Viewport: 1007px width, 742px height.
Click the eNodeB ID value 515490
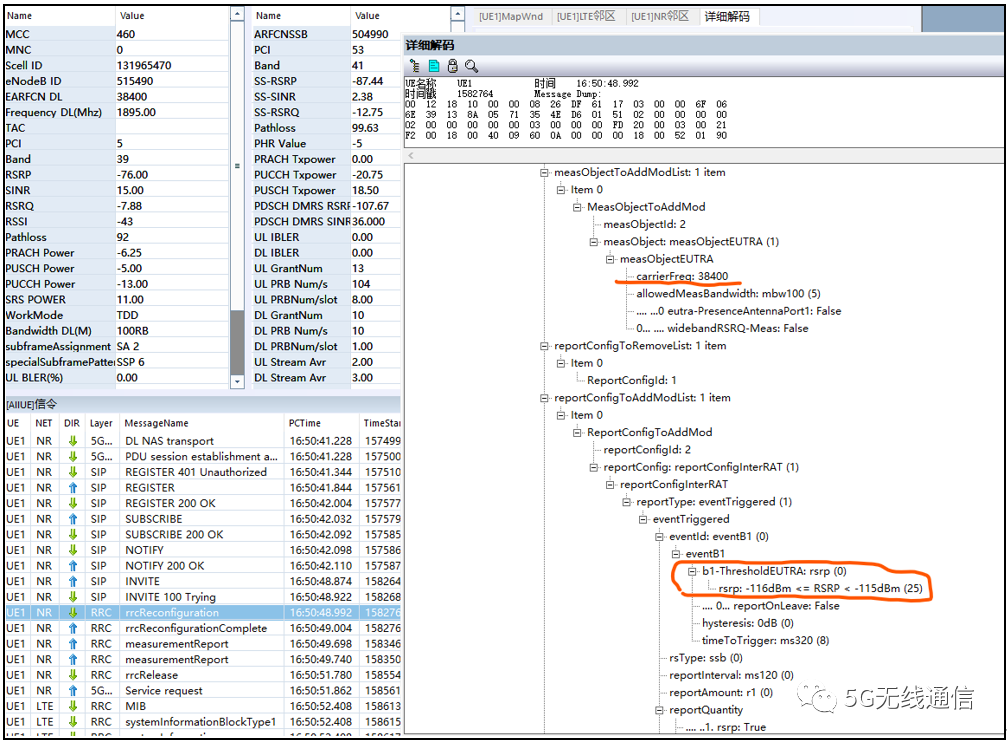pos(135,81)
